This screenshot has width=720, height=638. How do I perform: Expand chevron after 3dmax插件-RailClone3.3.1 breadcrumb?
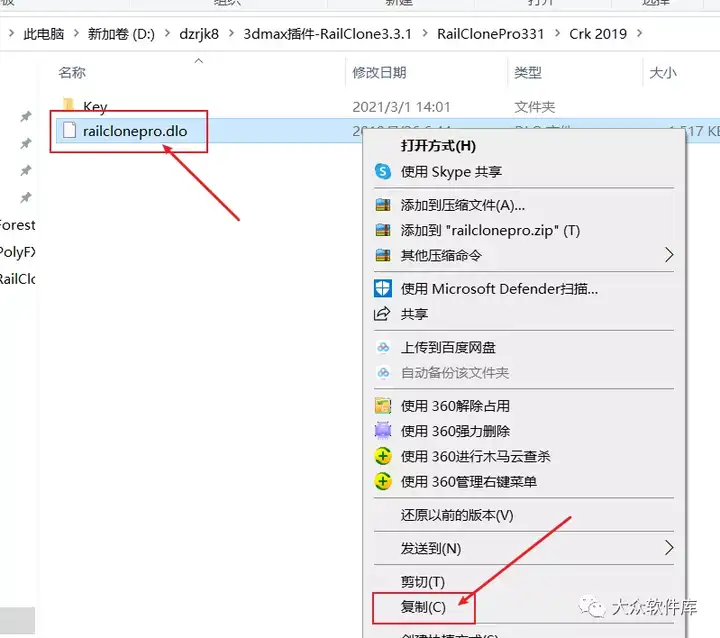point(425,34)
